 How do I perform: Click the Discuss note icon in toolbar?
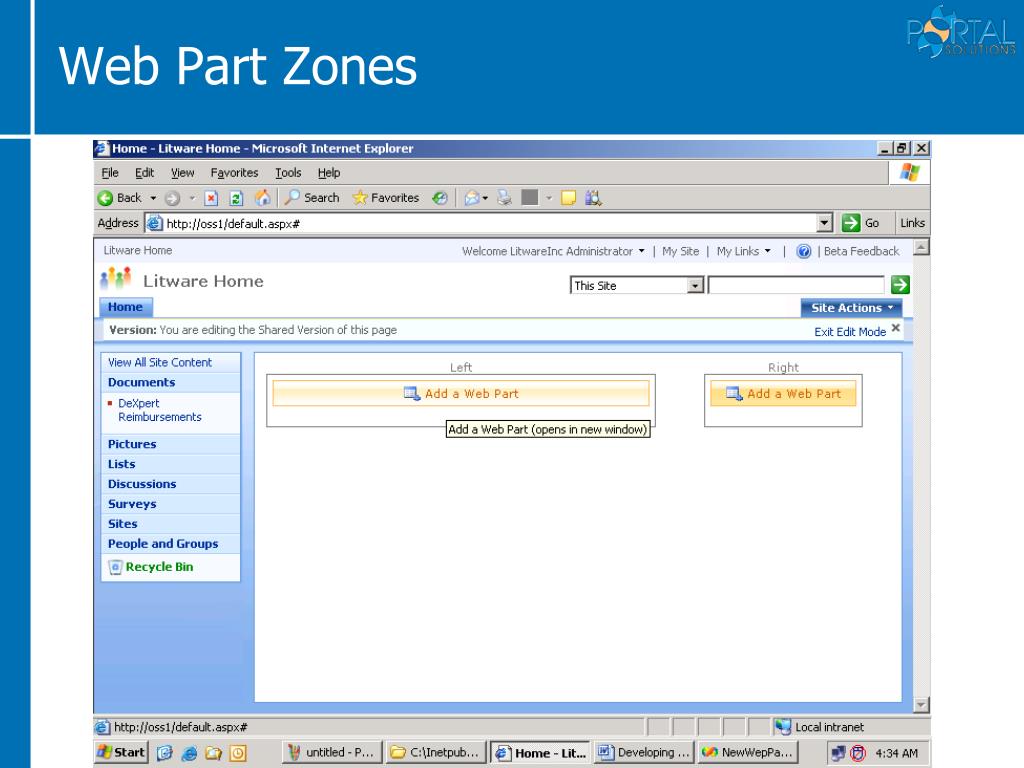568,198
